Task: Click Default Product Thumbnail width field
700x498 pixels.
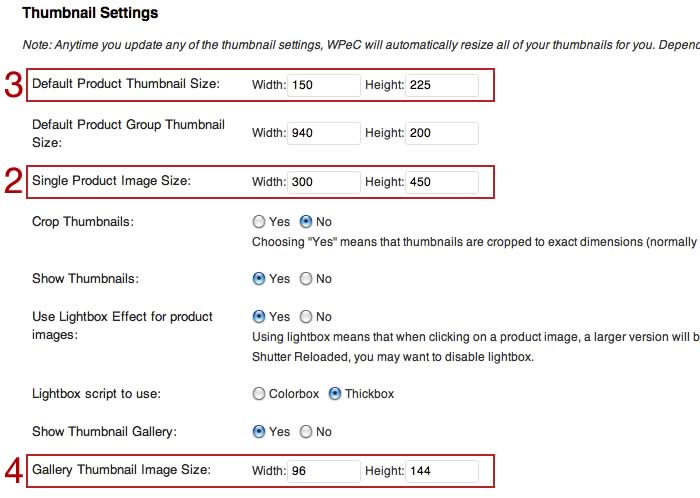Action: 323,85
